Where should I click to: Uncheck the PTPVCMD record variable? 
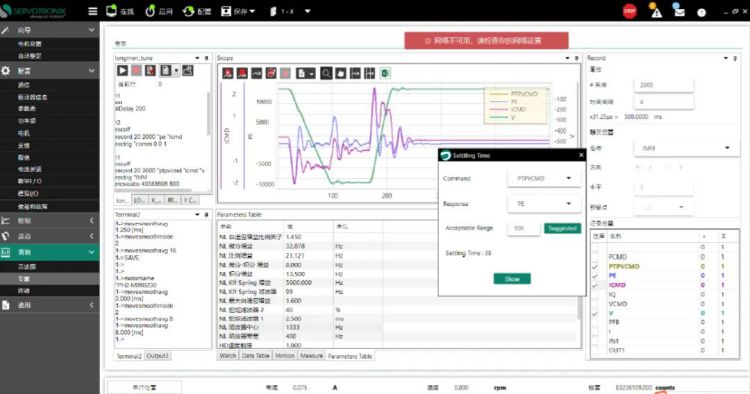point(595,267)
